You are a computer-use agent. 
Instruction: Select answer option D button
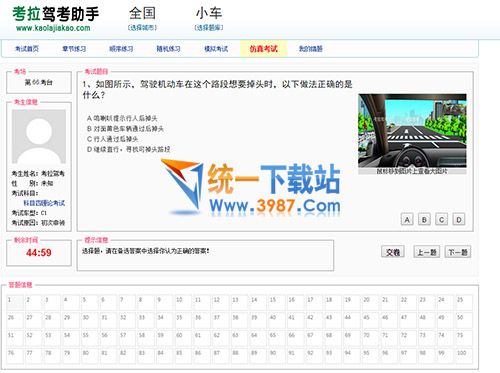point(459,220)
